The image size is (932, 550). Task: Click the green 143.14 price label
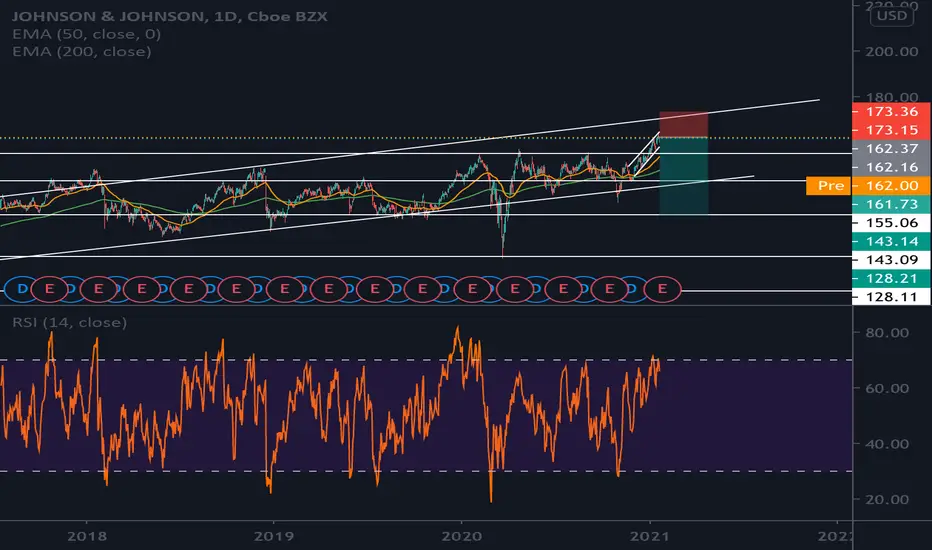pos(891,241)
